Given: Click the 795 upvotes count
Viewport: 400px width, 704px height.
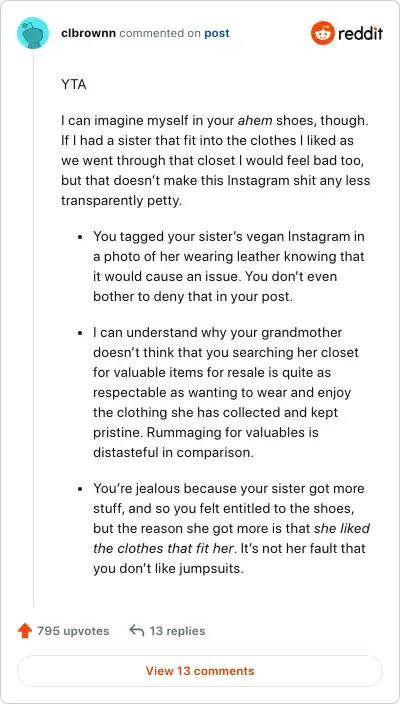Looking at the screenshot, I should [x=73, y=631].
